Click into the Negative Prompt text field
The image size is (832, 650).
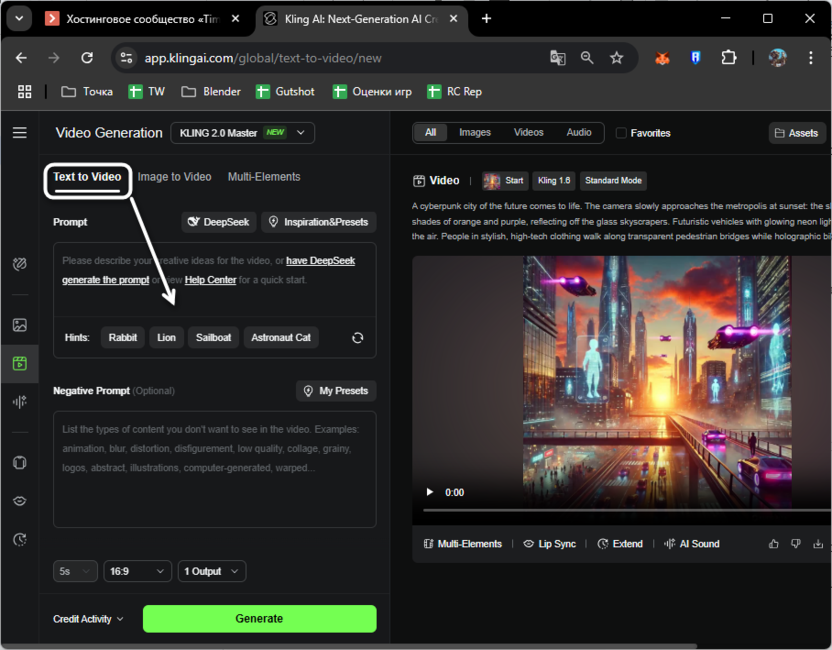(x=214, y=468)
